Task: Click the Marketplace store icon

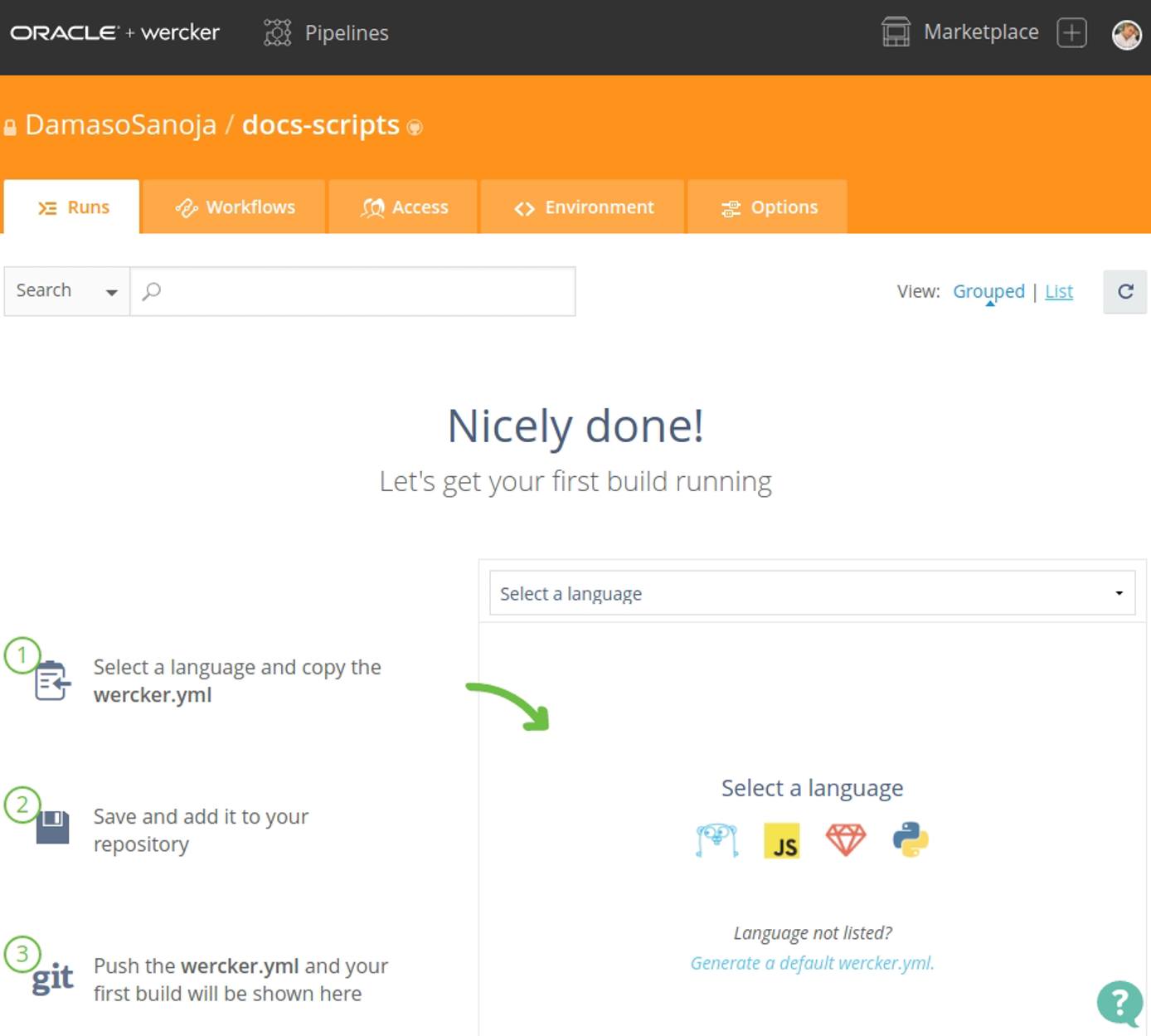Action: tap(896, 33)
